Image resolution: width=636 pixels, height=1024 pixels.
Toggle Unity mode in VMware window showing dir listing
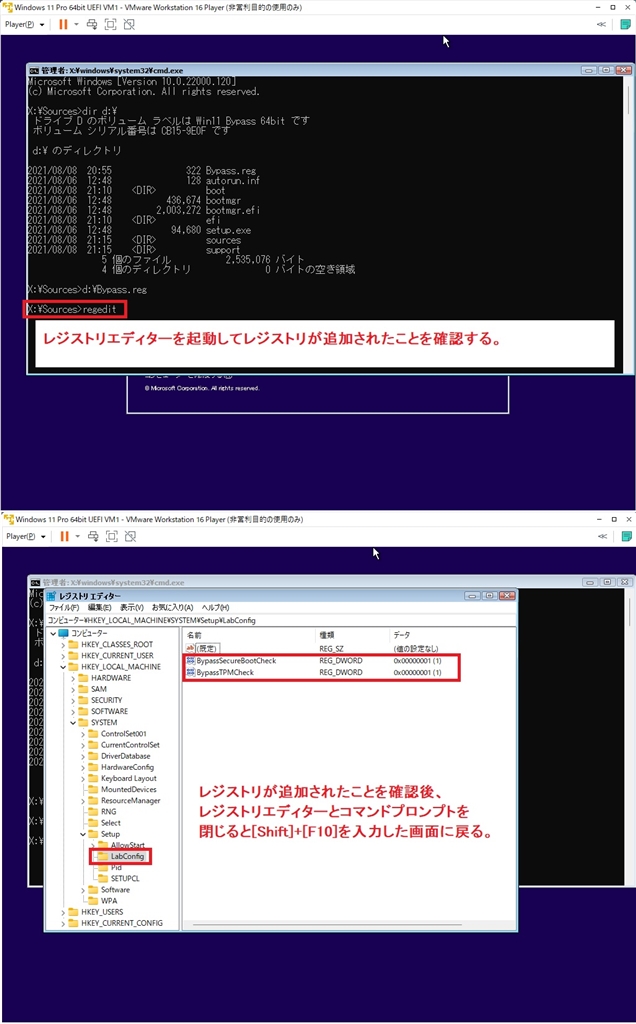point(129,24)
